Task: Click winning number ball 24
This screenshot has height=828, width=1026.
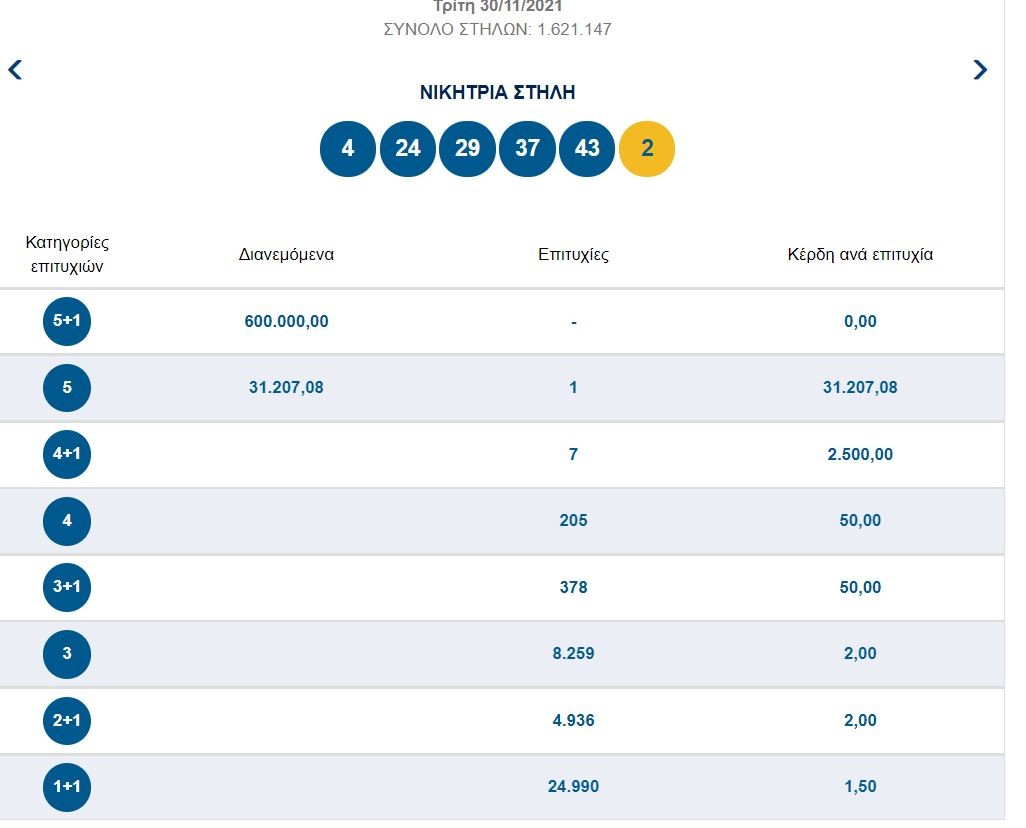Action: 407,149
